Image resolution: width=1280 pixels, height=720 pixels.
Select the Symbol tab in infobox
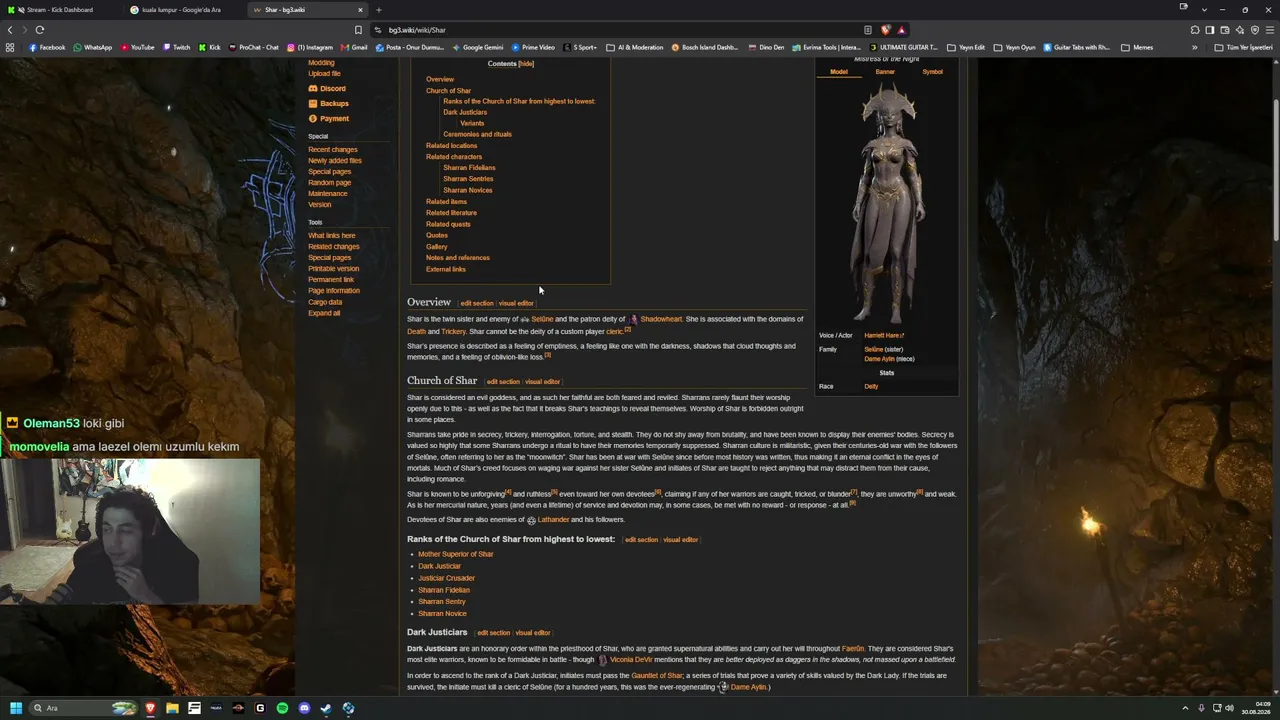pyautogui.click(x=932, y=72)
